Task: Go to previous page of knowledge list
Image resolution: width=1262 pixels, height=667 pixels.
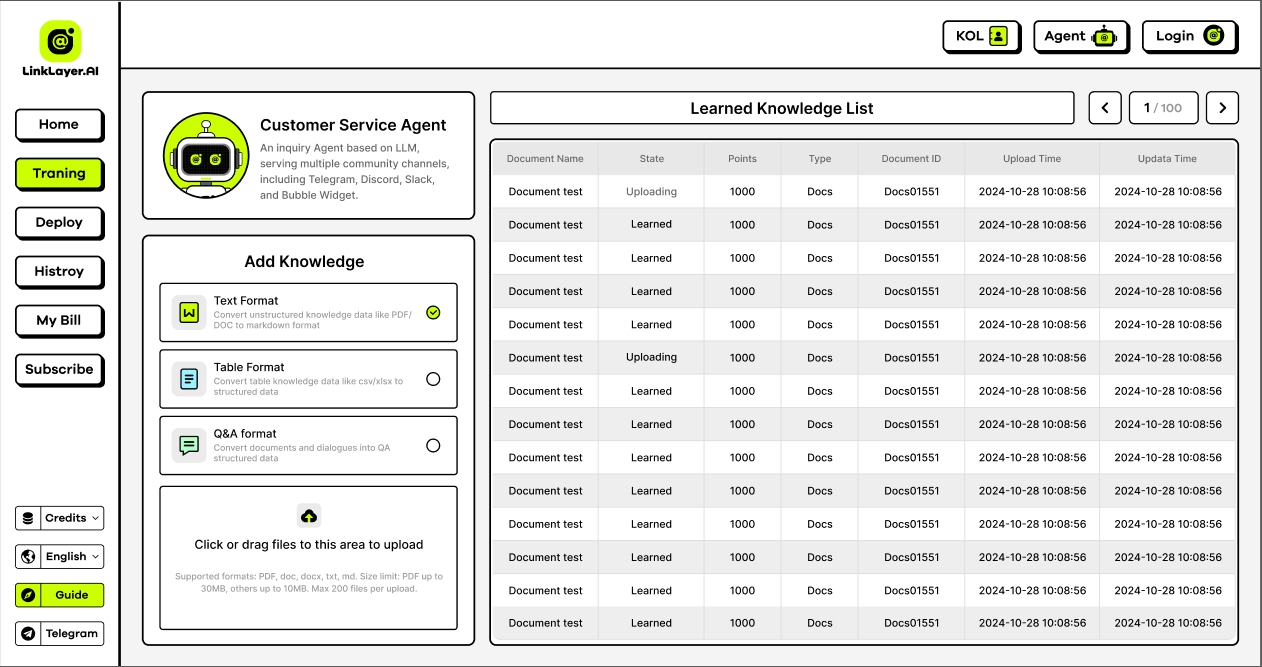Action: point(1105,108)
